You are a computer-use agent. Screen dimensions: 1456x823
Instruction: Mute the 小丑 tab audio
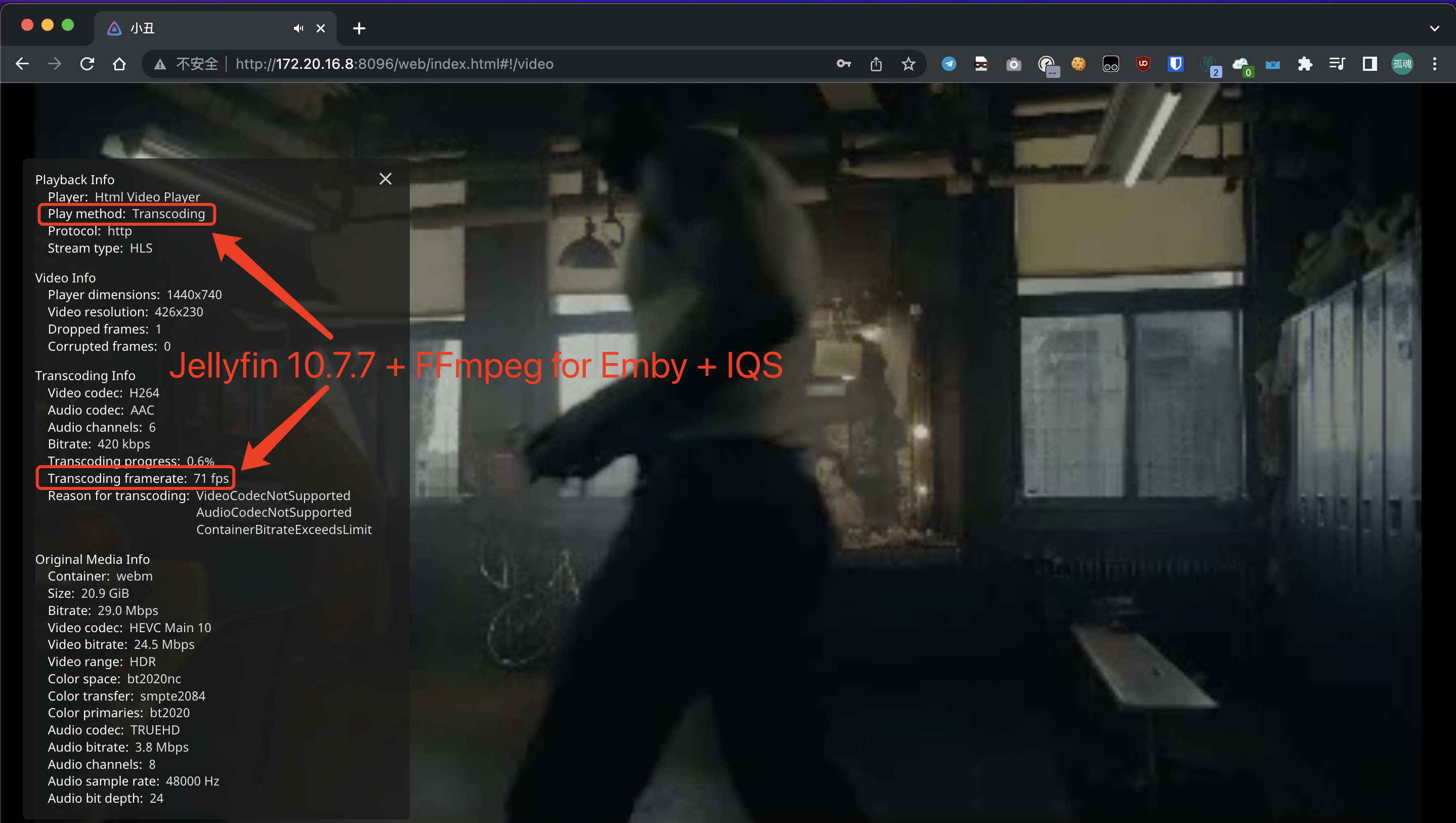pos(298,28)
